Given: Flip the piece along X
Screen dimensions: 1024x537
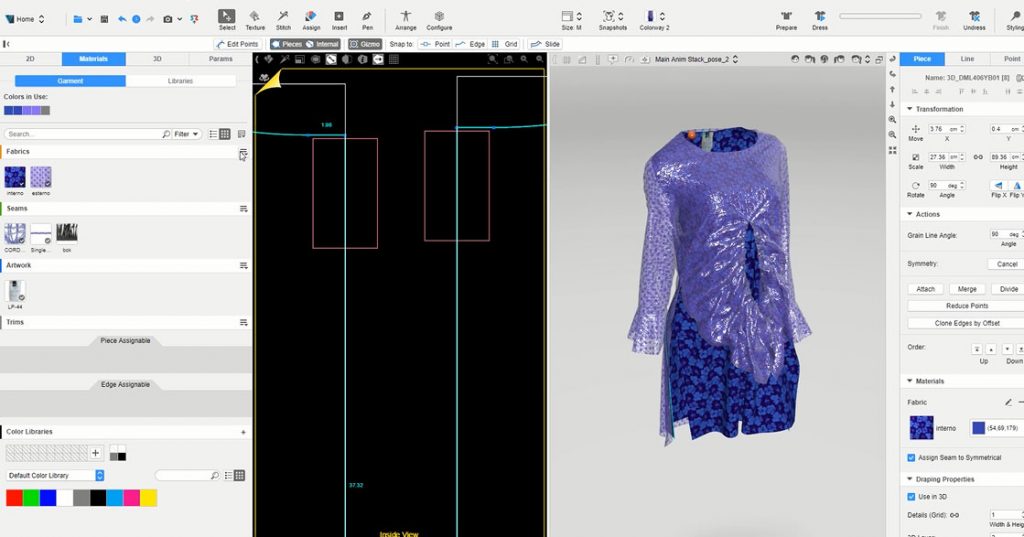Looking at the screenshot, I should [x=998, y=186].
